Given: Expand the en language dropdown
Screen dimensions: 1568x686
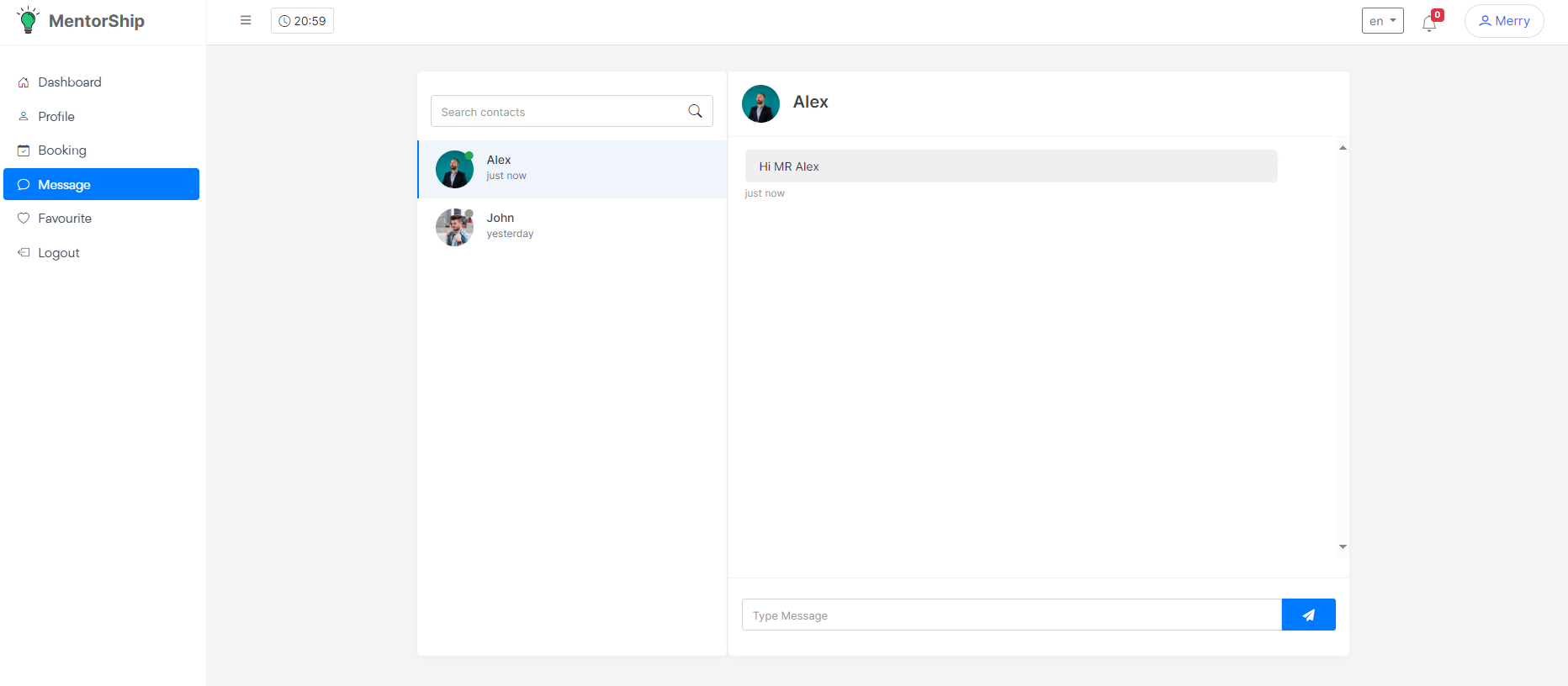Looking at the screenshot, I should [x=1382, y=21].
